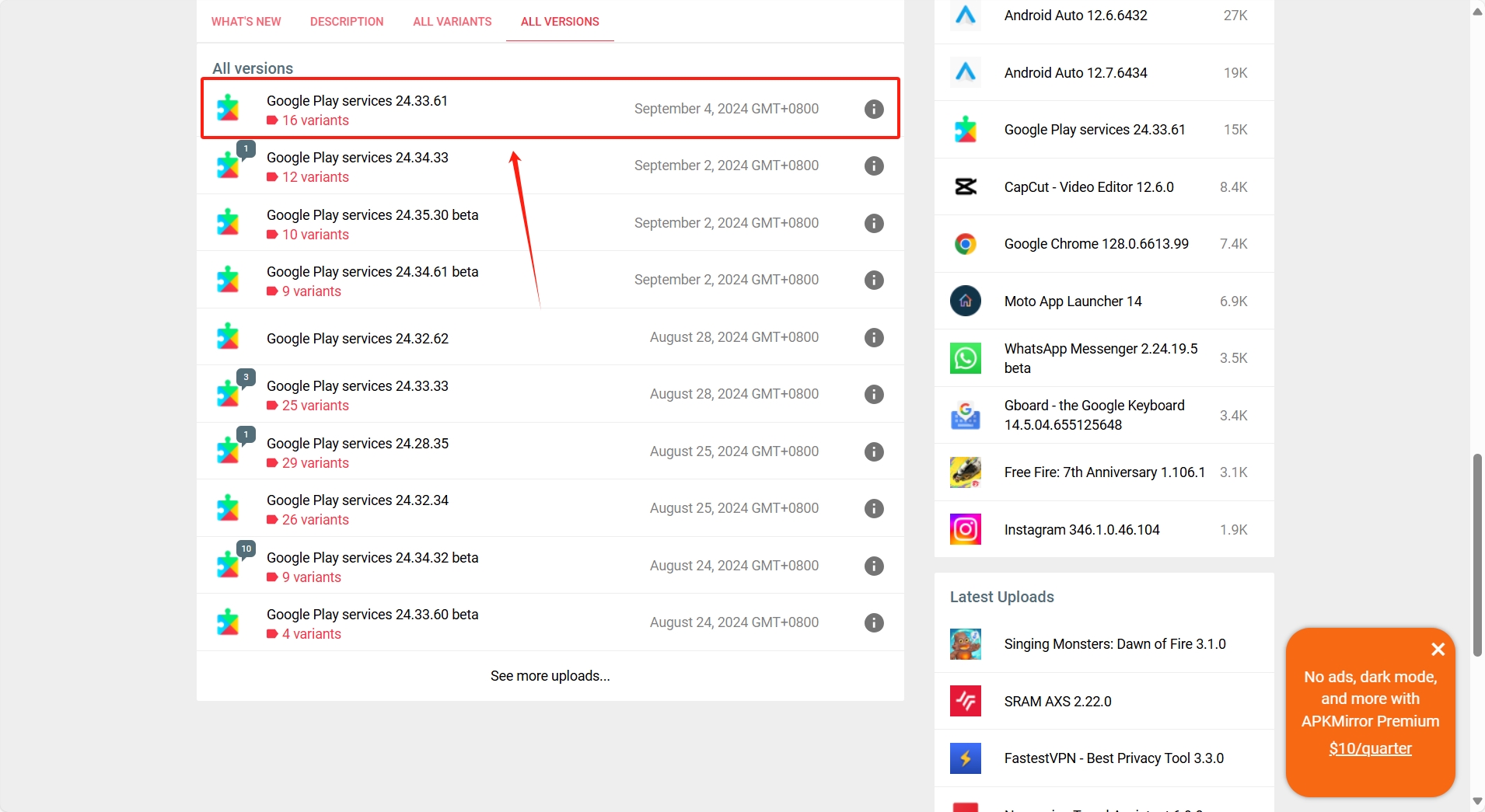Click date September 4, 2024 GMT+0800
The image size is (1485, 812).
click(x=726, y=109)
